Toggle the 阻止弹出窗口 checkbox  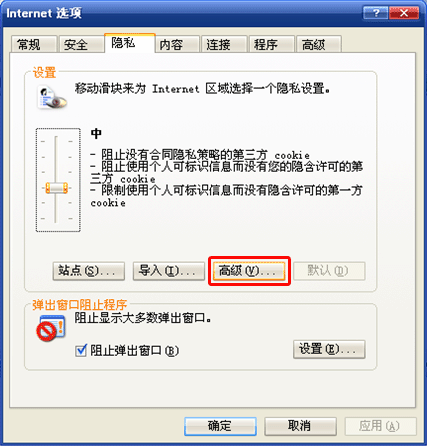[x=81, y=350]
